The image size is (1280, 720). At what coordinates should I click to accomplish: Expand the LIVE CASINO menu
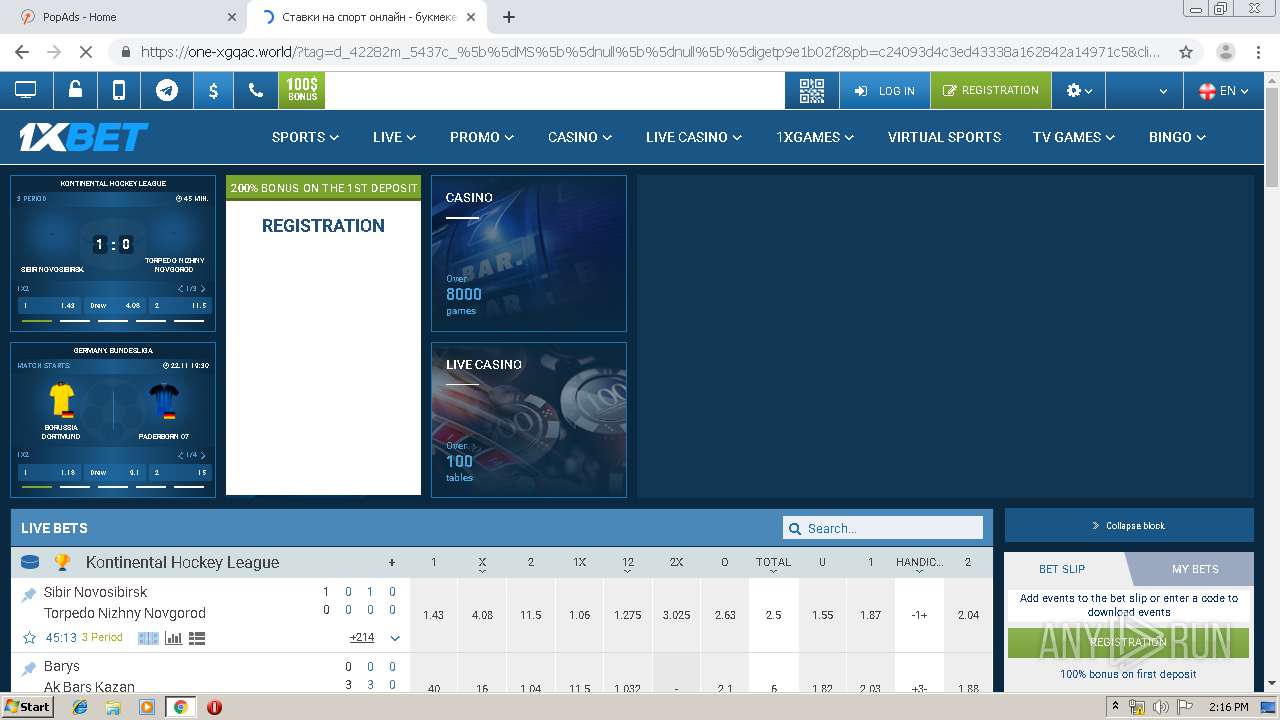pyautogui.click(x=694, y=137)
